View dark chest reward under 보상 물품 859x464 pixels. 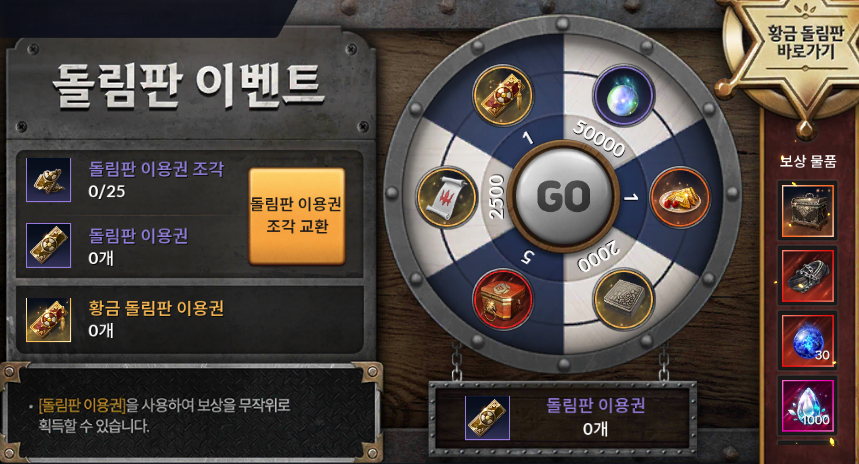tap(808, 211)
